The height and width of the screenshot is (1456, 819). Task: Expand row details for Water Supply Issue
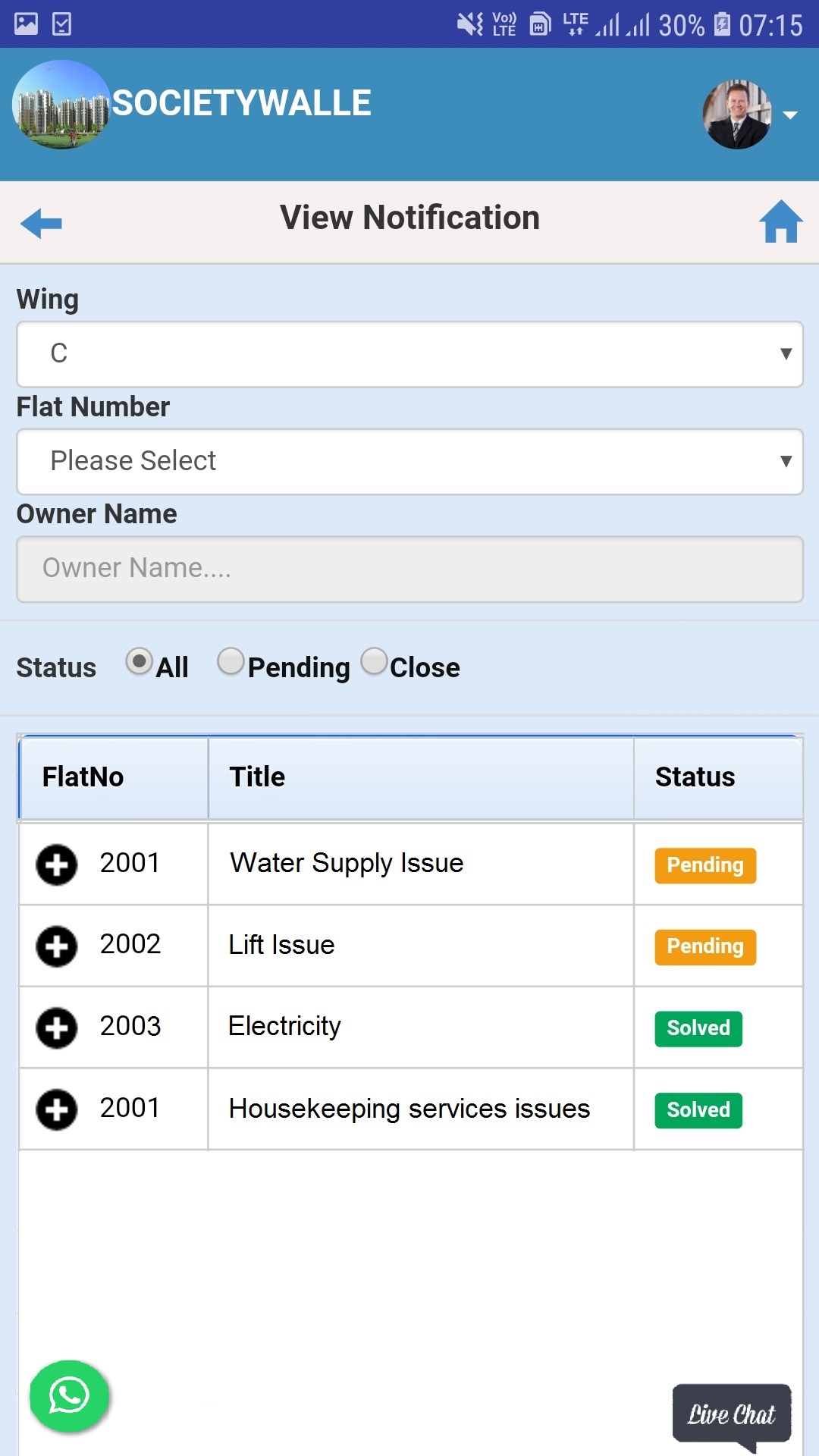point(57,864)
